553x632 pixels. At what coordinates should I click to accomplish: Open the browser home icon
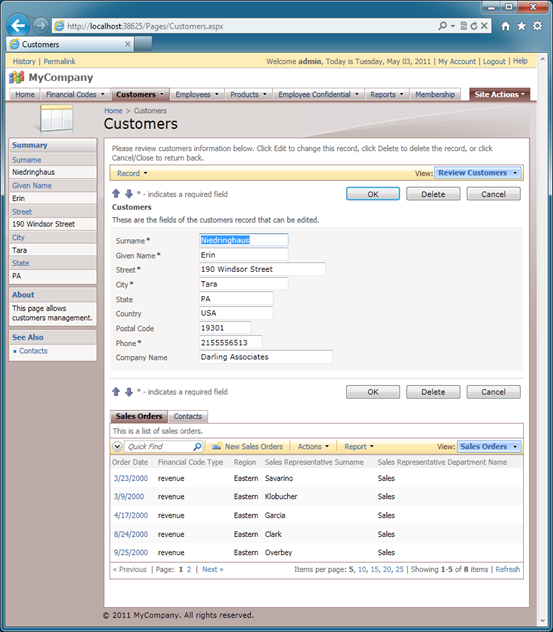point(505,26)
